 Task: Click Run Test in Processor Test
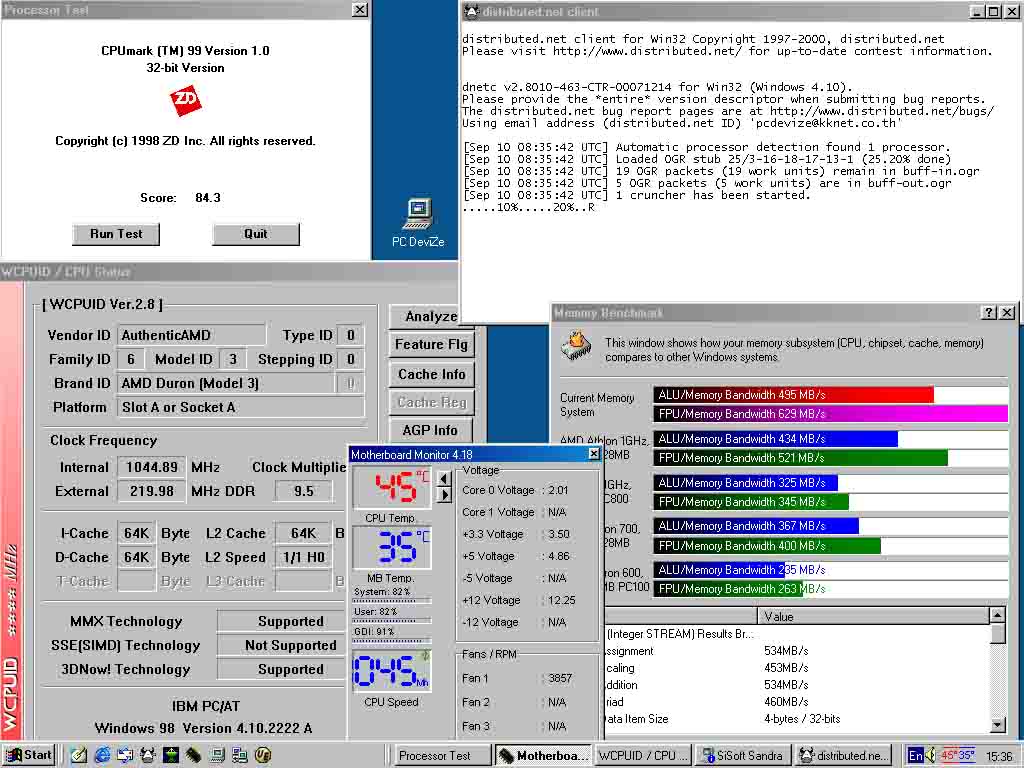point(116,234)
